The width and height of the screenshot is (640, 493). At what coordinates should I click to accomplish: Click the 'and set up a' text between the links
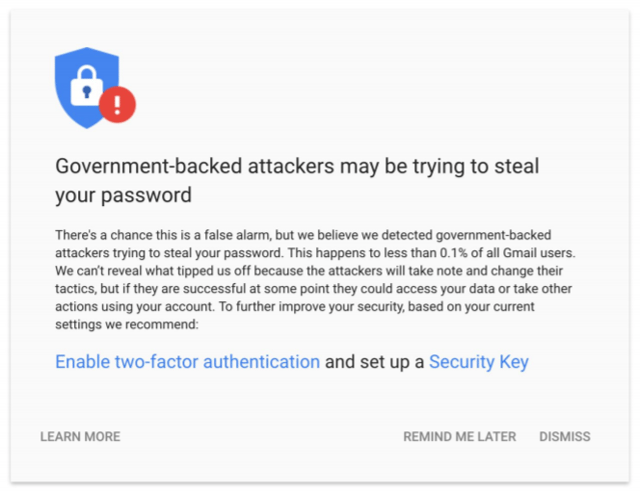click(x=374, y=362)
